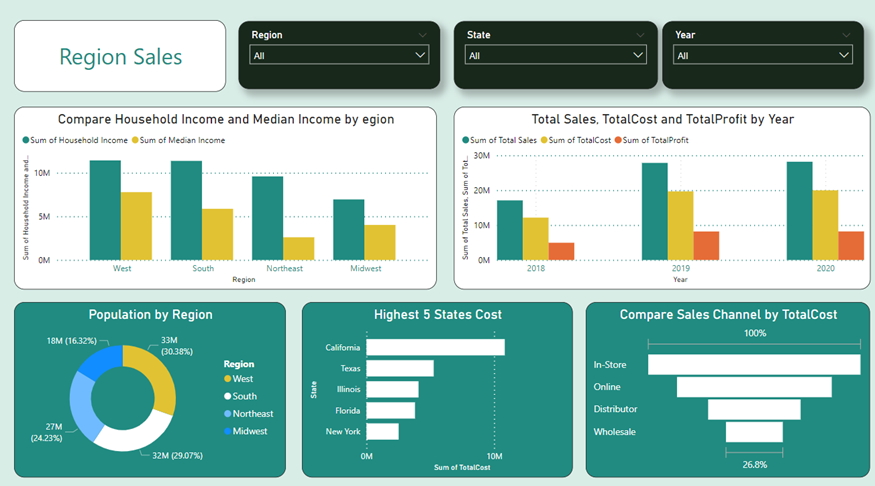Select the 2018 Total Sales bar
This screenshot has width=875, height=486.
510,230
